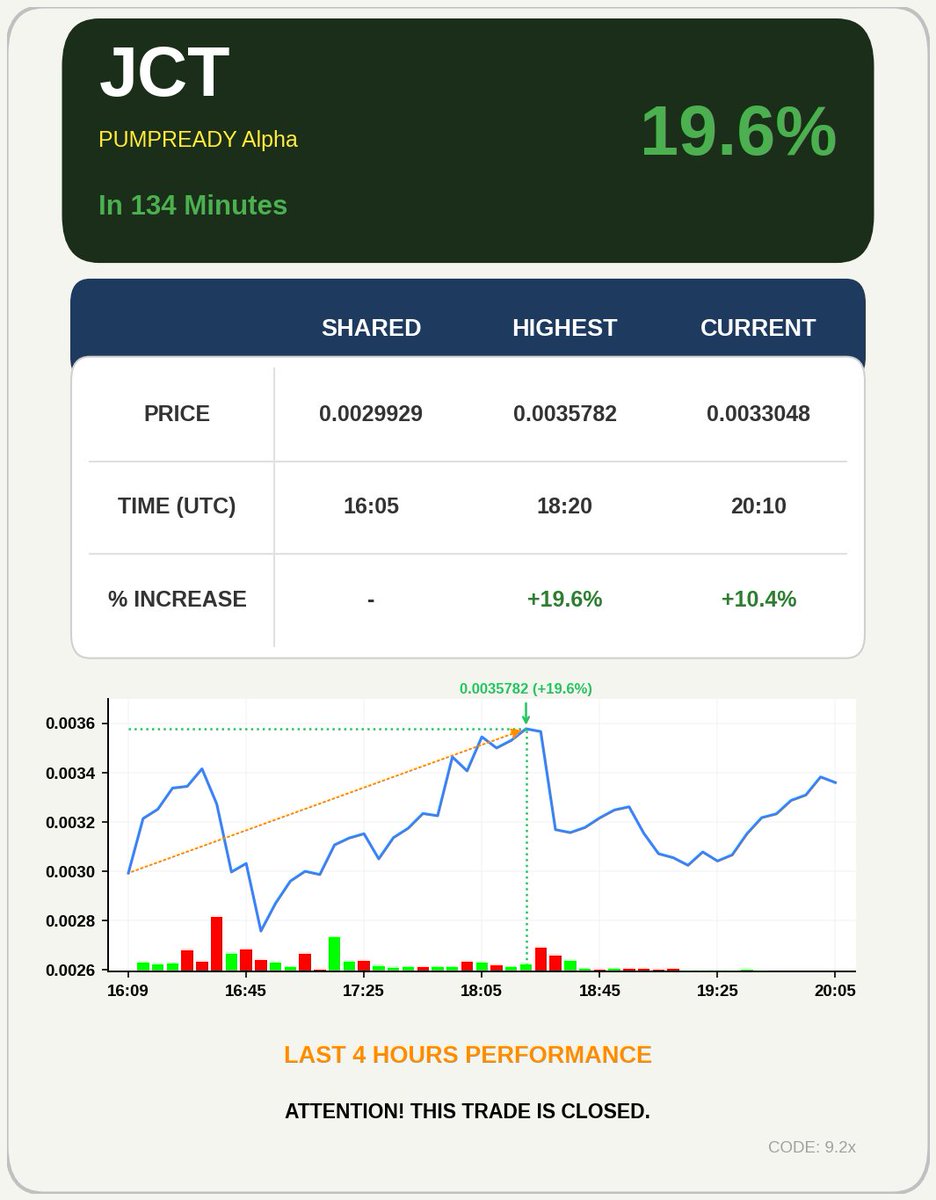Click the CODE: 9.2x label

coord(812,1147)
